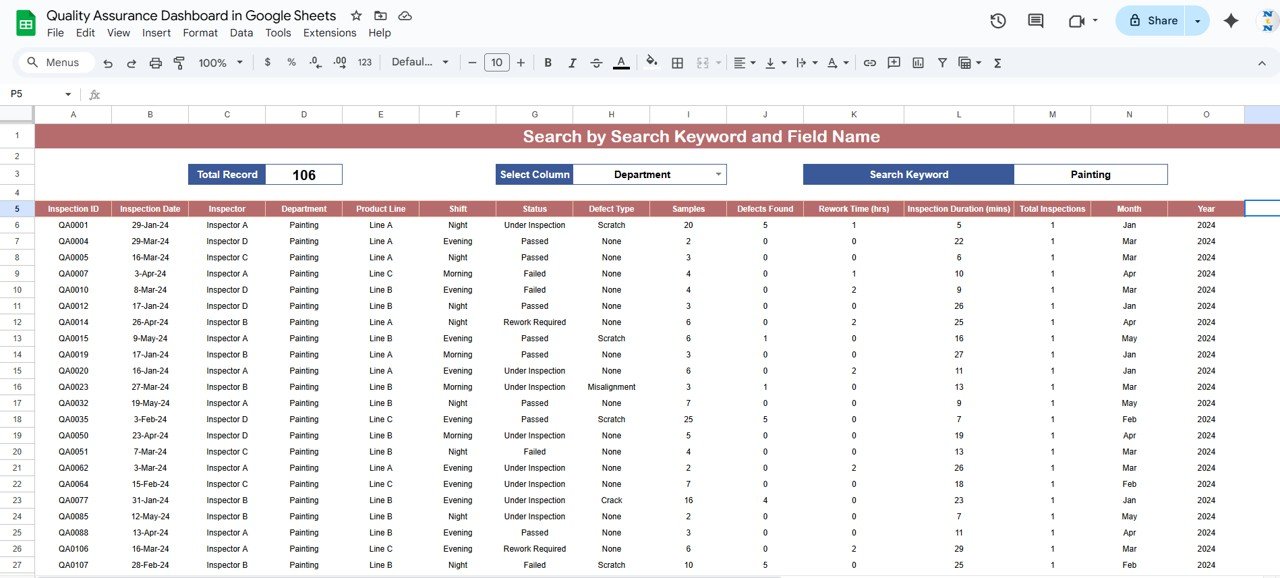The width and height of the screenshot is (1280, 578).
Task: Click the Search Keyword field containing Painting
Action: point(1090,175)
